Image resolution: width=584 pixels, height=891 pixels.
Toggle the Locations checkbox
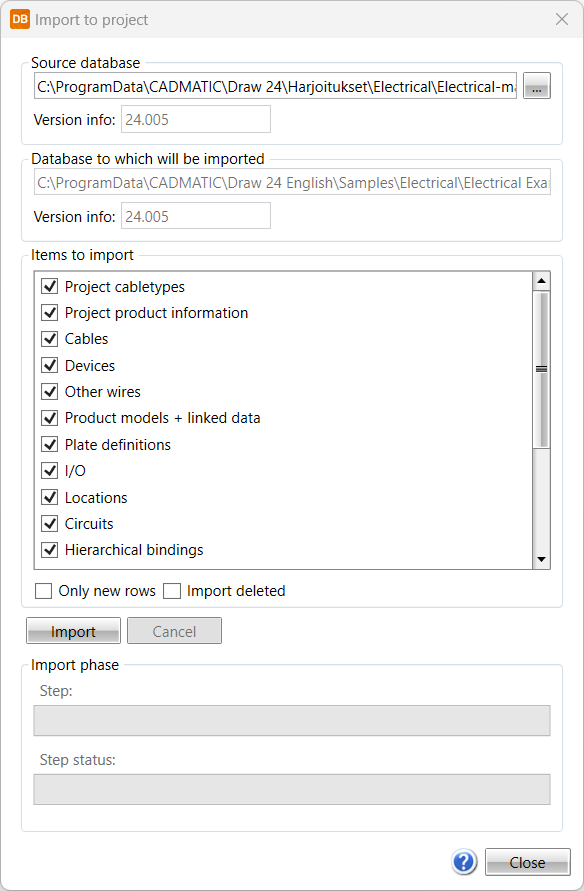50,497
